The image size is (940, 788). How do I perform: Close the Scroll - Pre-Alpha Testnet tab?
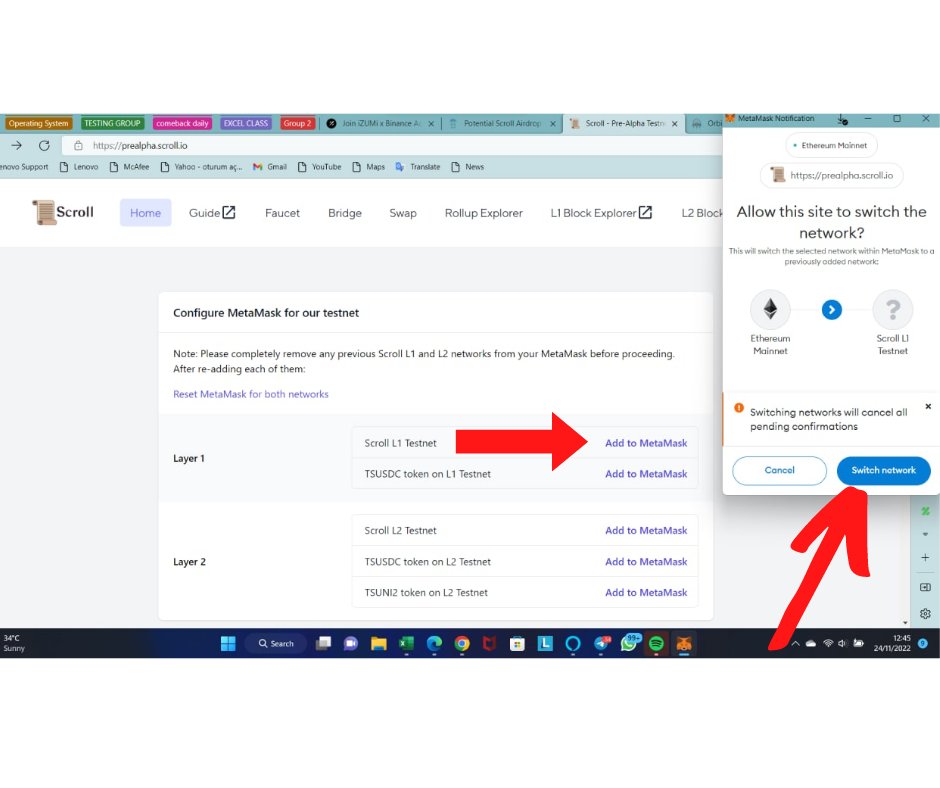coord(674,124)
